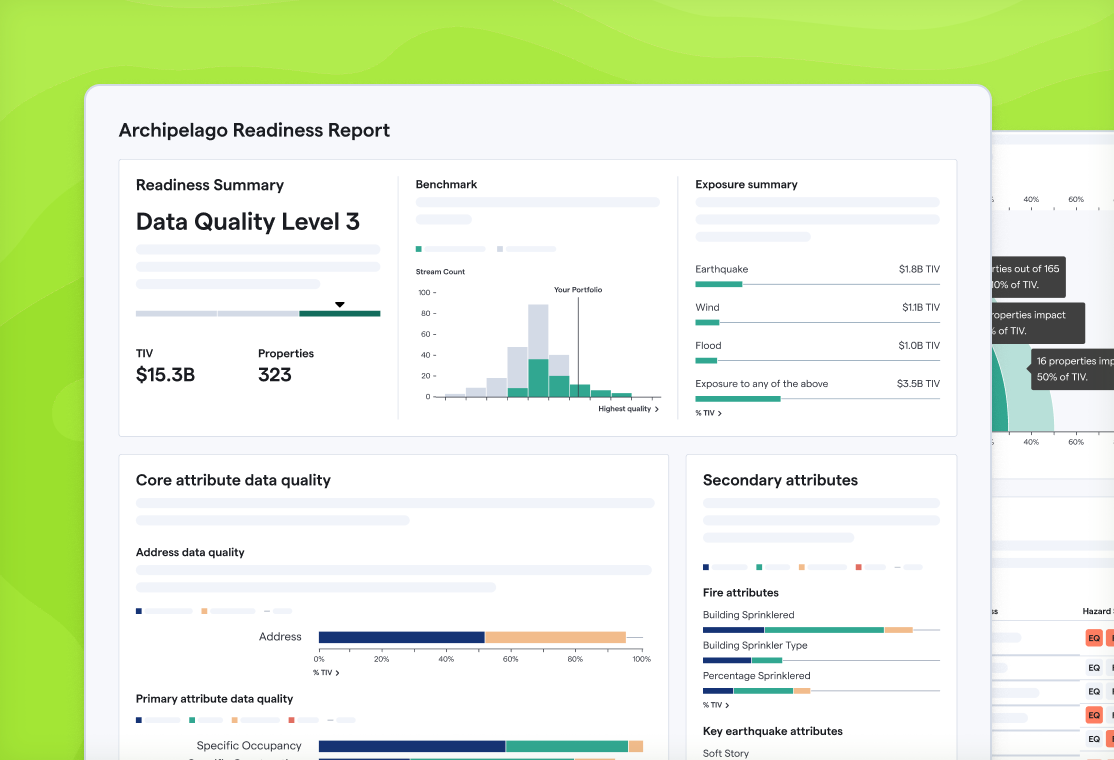Click the 16 properties tooltip in background window

[1072, 369]
